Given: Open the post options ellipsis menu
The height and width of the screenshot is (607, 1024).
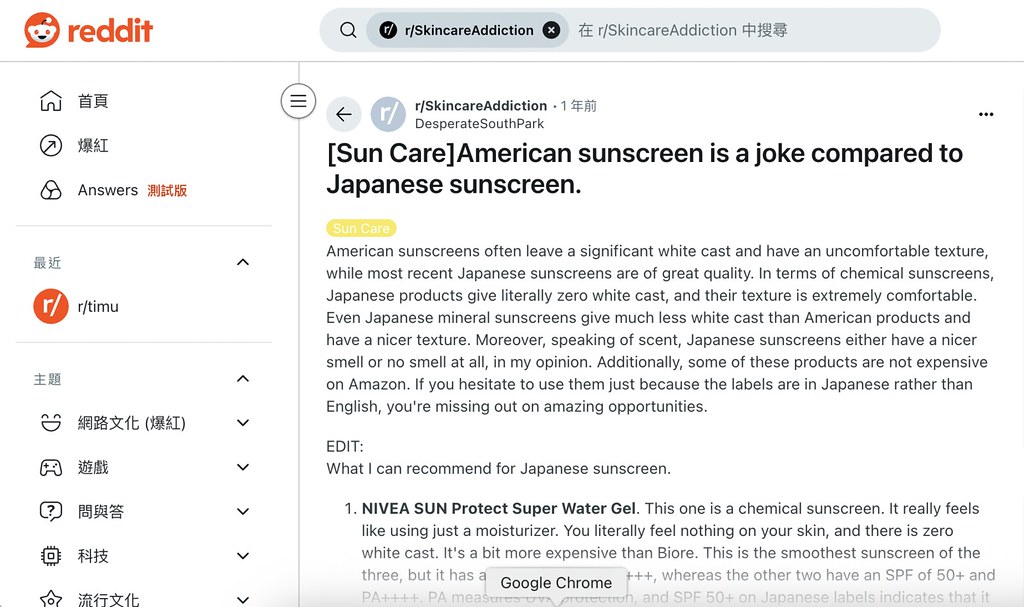Looking at the screenshot, I should click(986, 114).
